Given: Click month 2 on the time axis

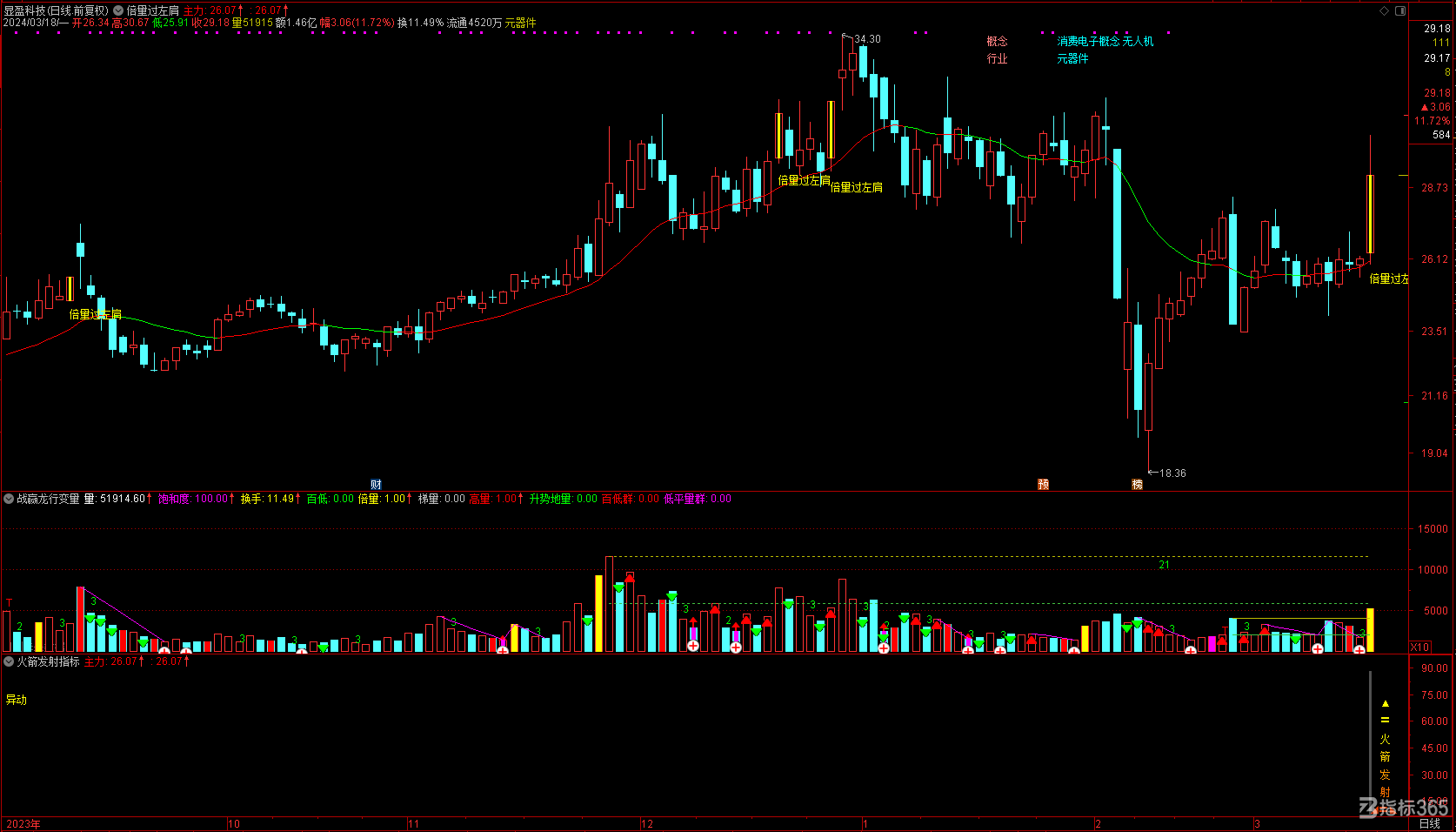Looking at the screenshot, I should click(x=1099, y=823).
